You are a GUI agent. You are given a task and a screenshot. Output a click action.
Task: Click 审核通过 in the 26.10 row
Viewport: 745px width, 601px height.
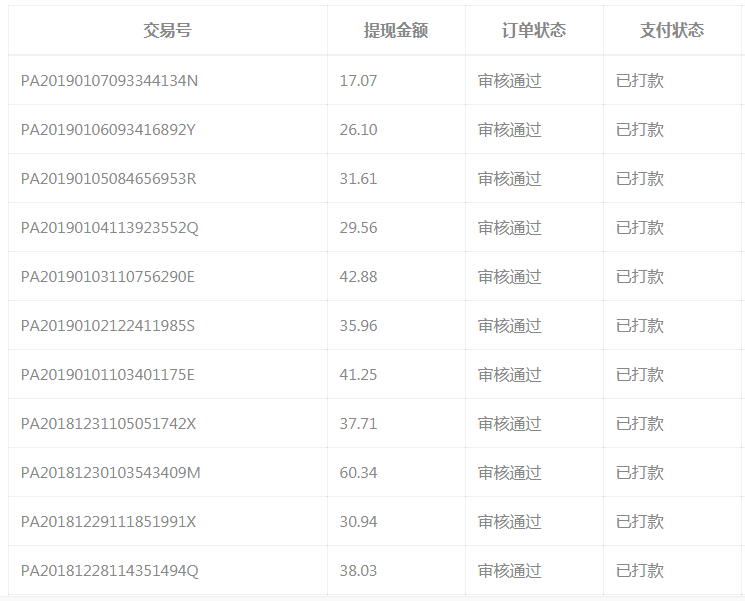pos(509,130)
